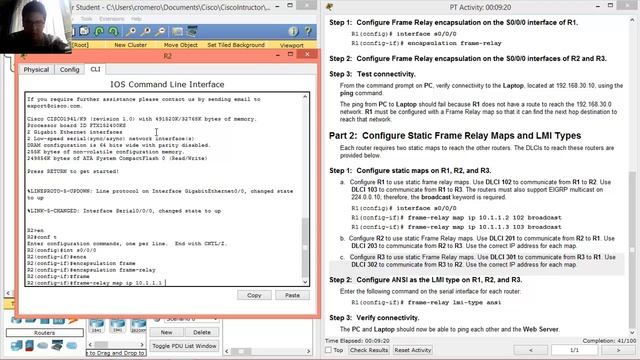
Task: Click Toggle PDU List Window button
Action: (184, 346)
